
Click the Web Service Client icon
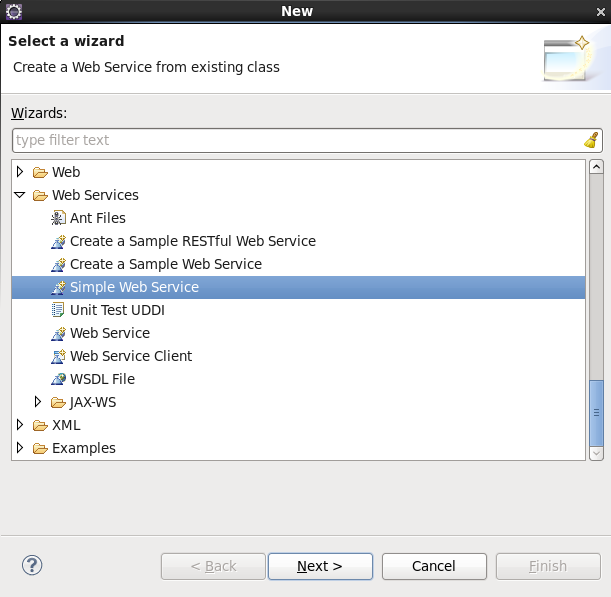point(58,356)
